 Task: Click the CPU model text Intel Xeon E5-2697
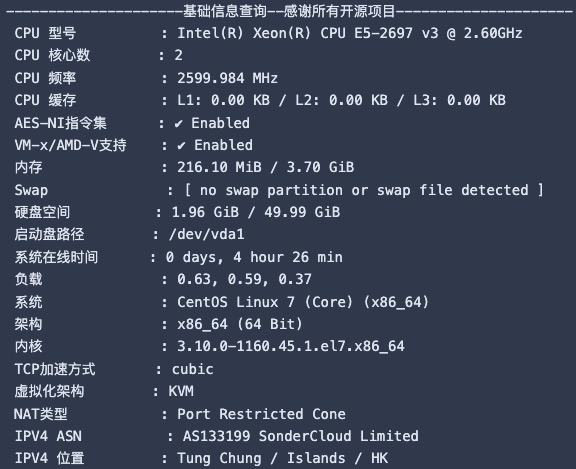click(349, 33)
